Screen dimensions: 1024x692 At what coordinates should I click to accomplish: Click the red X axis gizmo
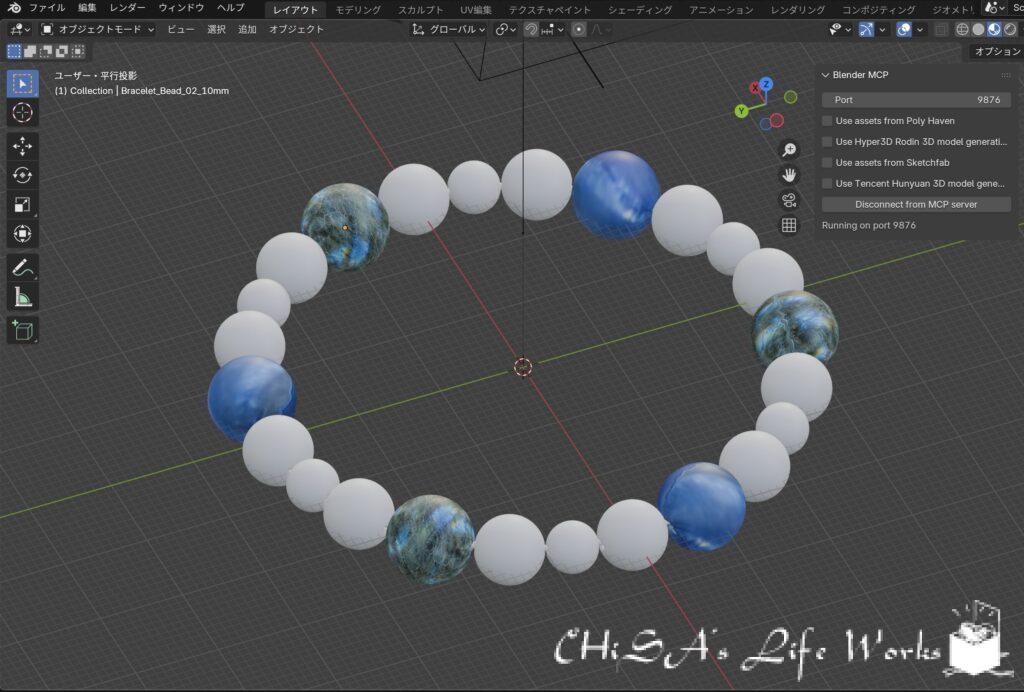pos(755,87)
